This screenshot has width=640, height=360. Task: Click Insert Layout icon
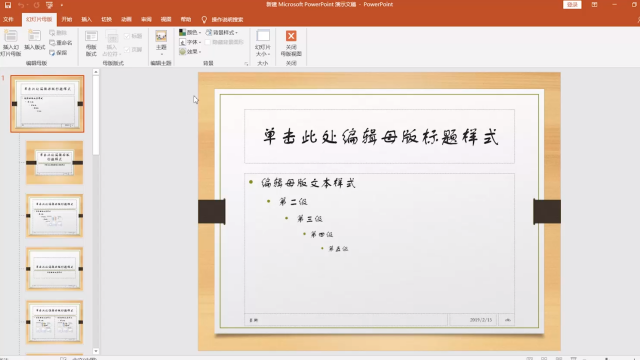34,41
